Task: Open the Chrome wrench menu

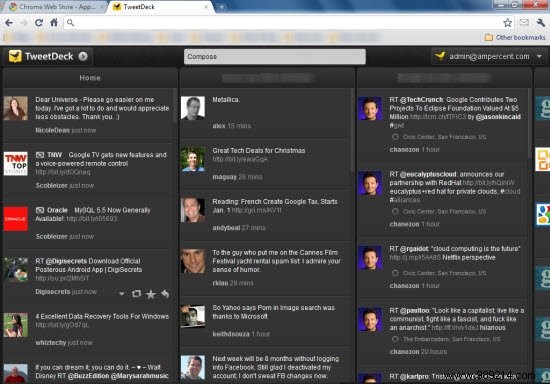Action: [x=541, y=23]
